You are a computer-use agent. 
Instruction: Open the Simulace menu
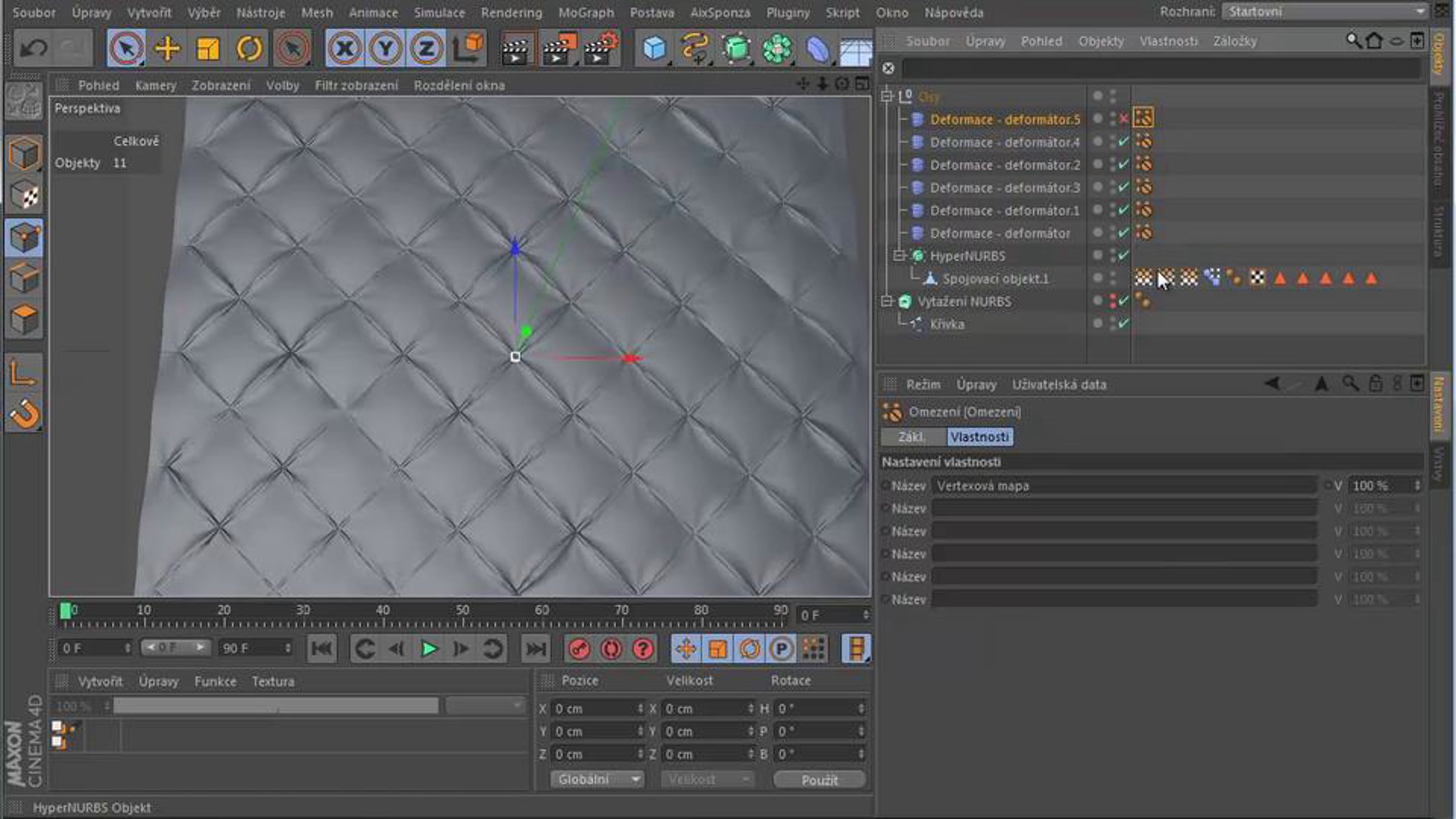click(439, 12)
